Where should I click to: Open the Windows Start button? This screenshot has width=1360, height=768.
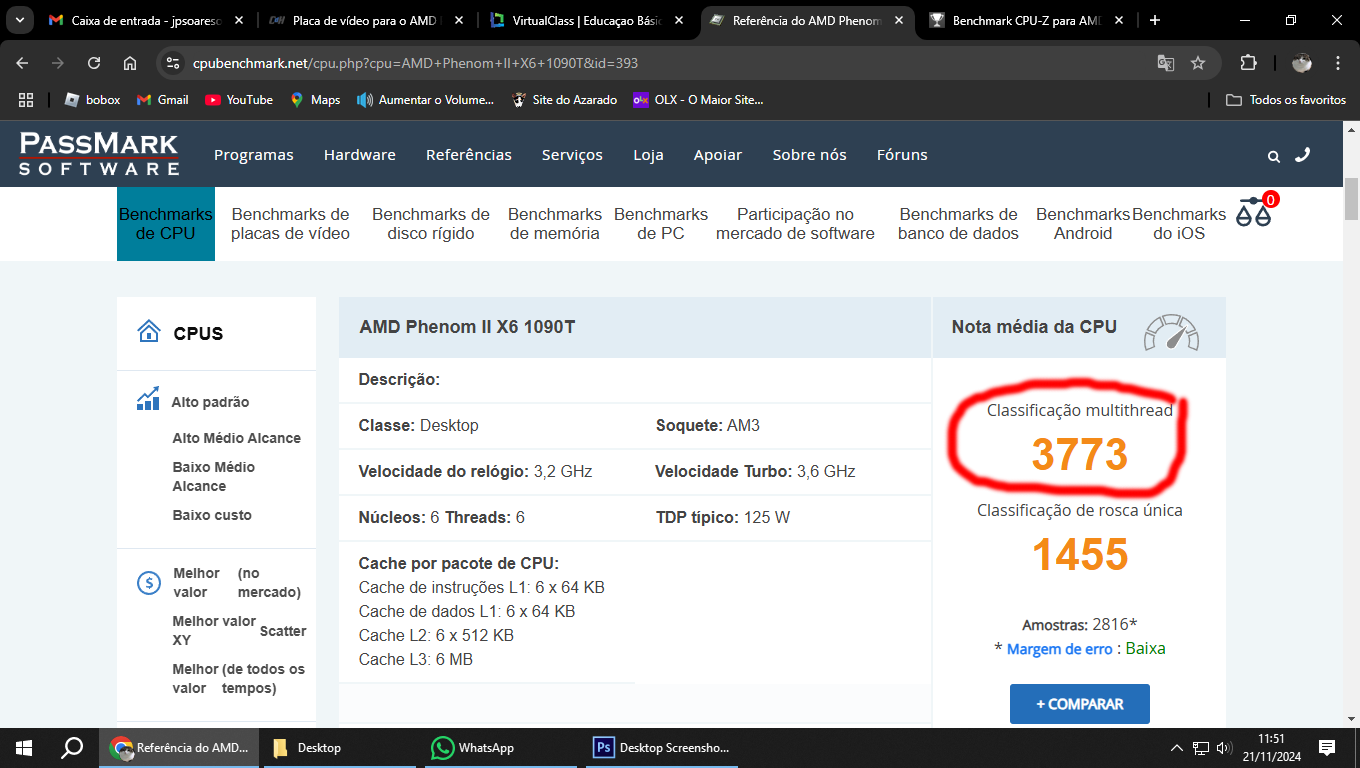(23, 748)
